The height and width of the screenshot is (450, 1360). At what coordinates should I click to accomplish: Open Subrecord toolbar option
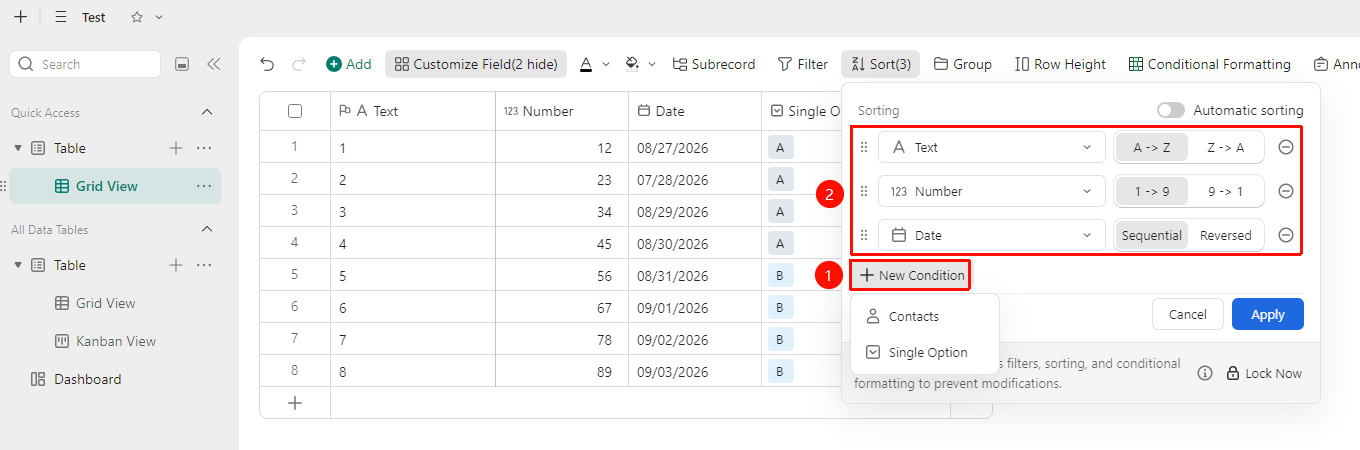click(714, 64)
